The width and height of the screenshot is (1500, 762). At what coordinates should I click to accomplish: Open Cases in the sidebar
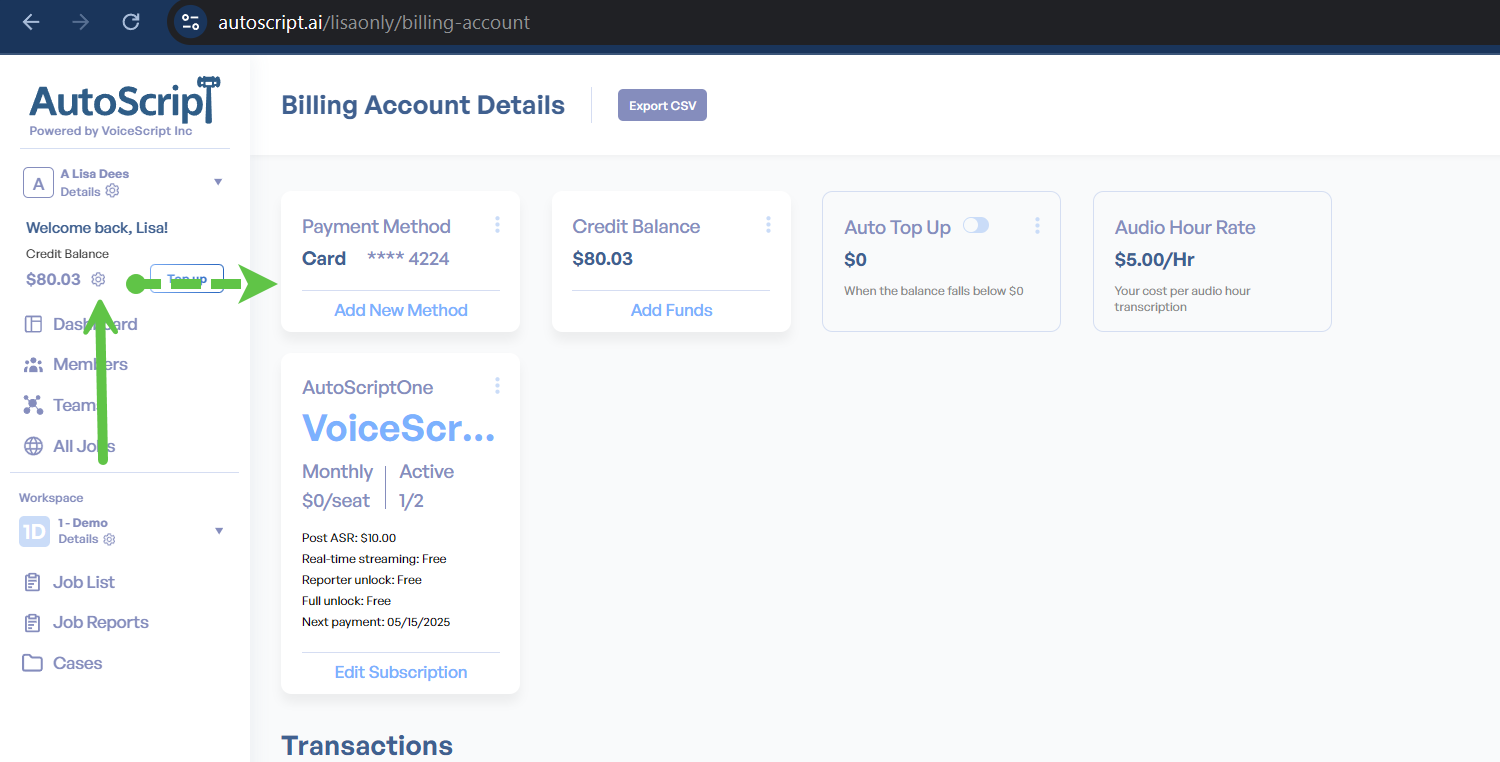click(78, 663)
